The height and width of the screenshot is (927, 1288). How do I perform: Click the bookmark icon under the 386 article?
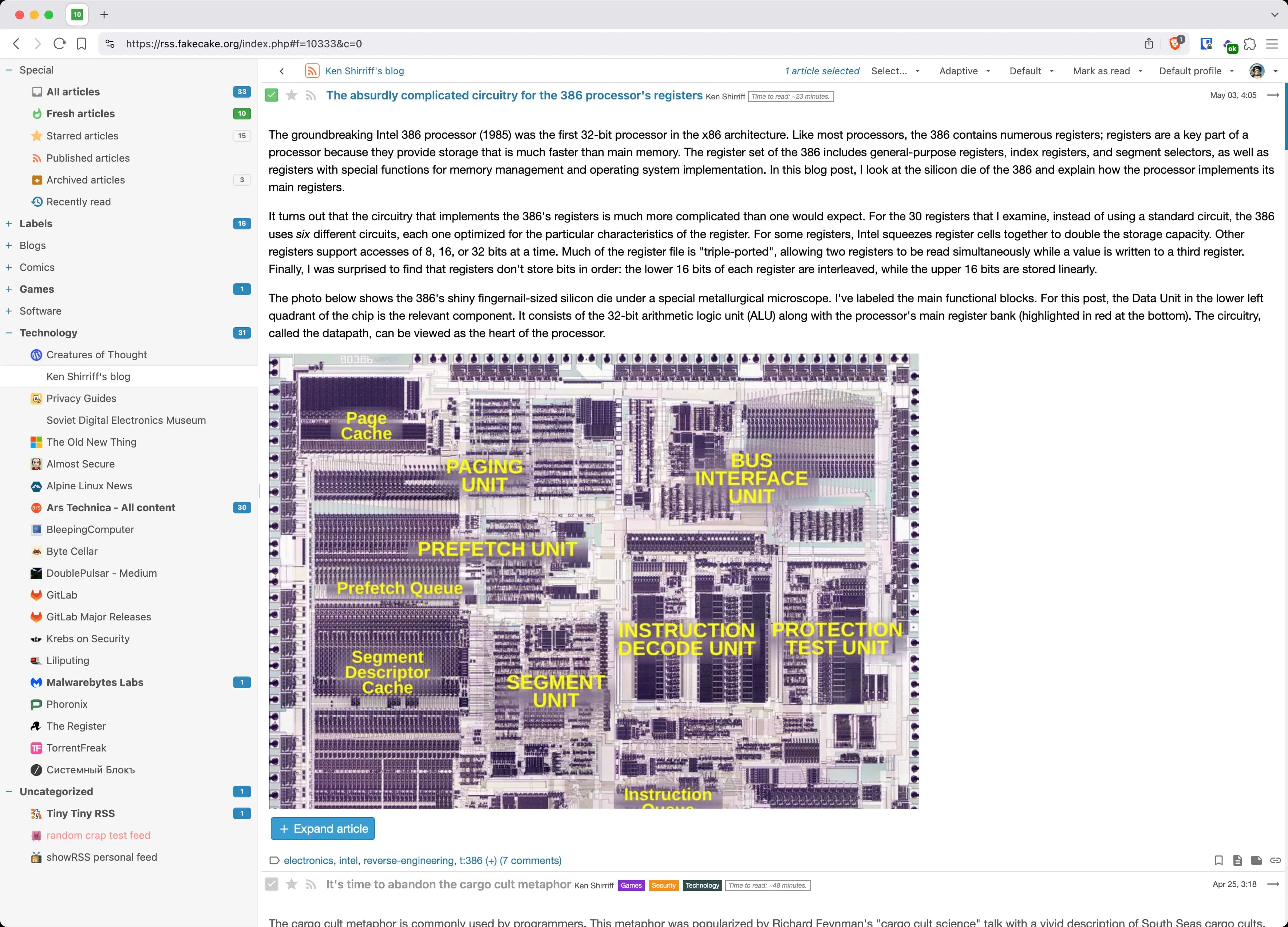click(x=1218, y=860)
